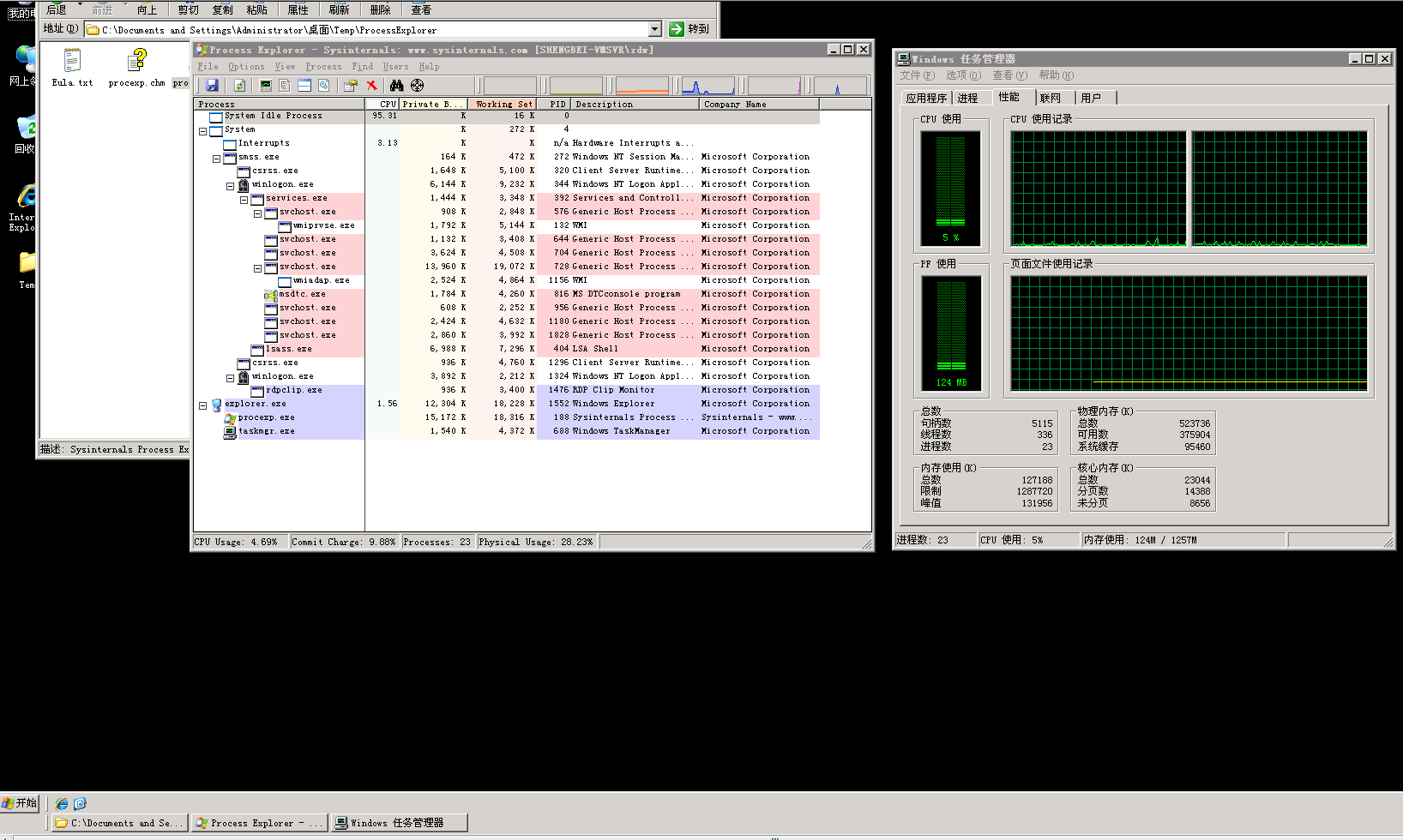1403x840 pixels.
Task: Sort by the CPU column header
Action: [x=382, y=105]
